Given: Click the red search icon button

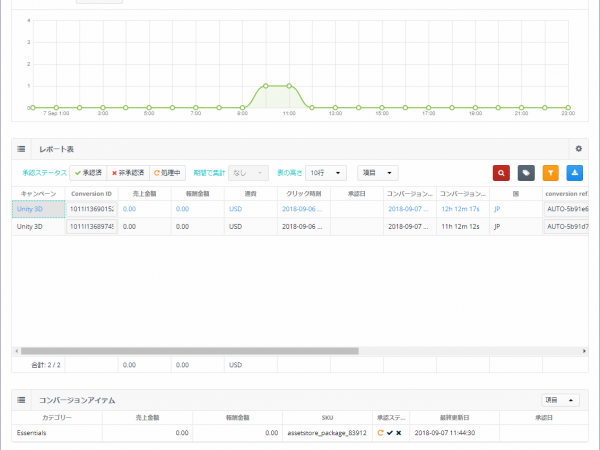Looking at the screenshot, I should click(x=501, y=173).
